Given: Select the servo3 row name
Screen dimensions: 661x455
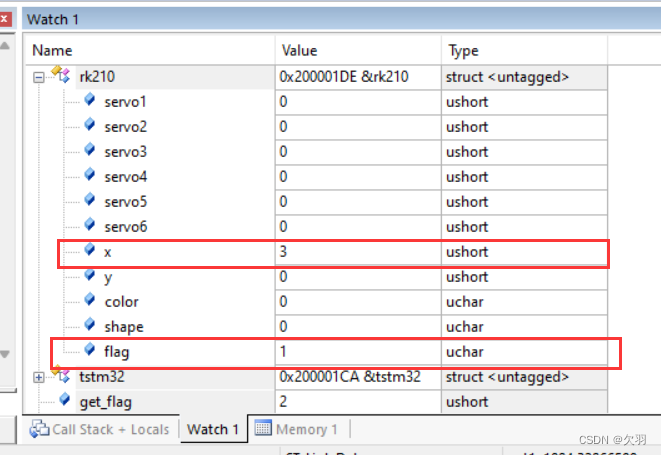Looking at the screenshot, I should [x=126, y=151].
